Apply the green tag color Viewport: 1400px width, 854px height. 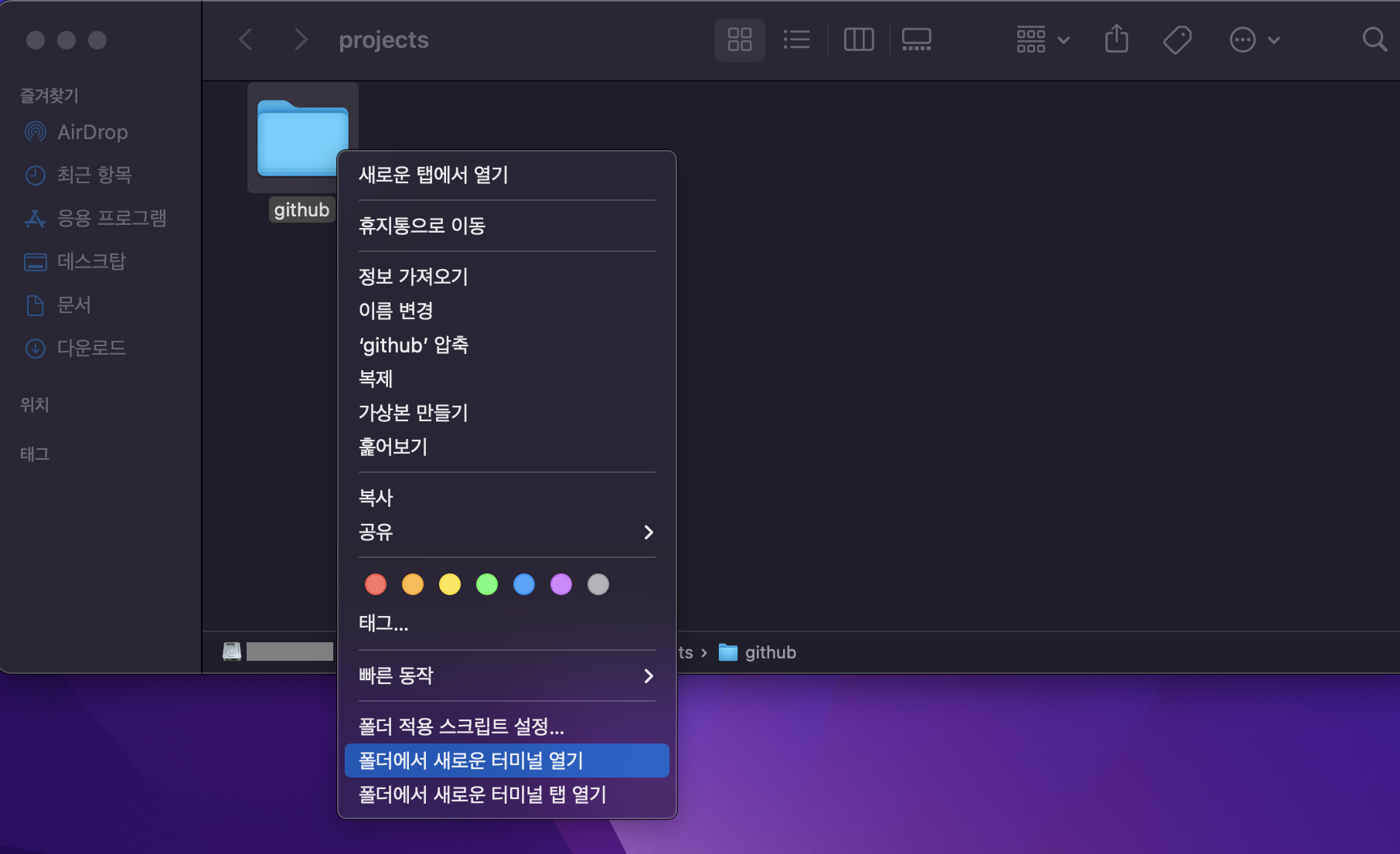487,584
